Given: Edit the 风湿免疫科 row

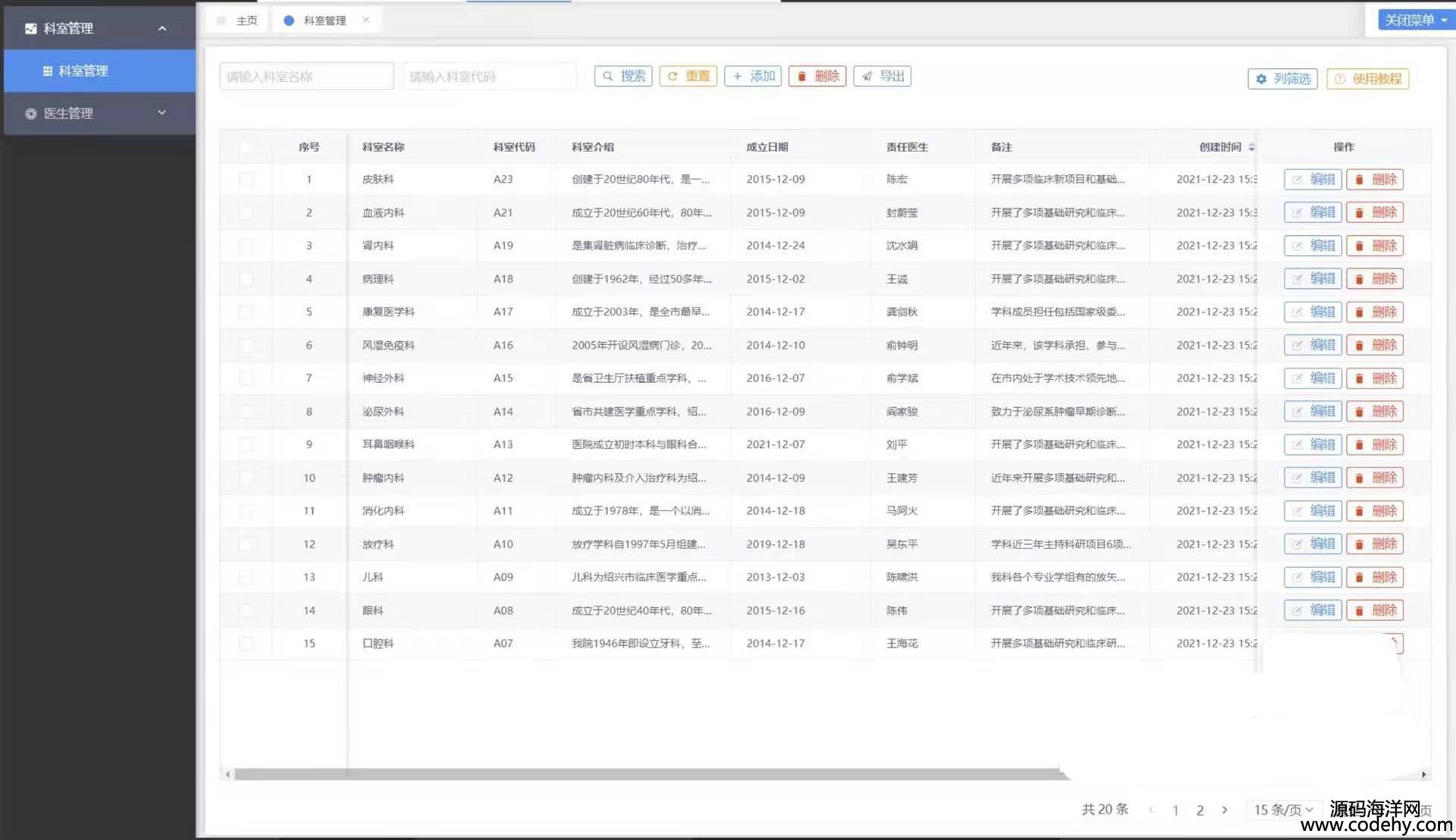Looking at the screenshot, I should point(1313,345).
